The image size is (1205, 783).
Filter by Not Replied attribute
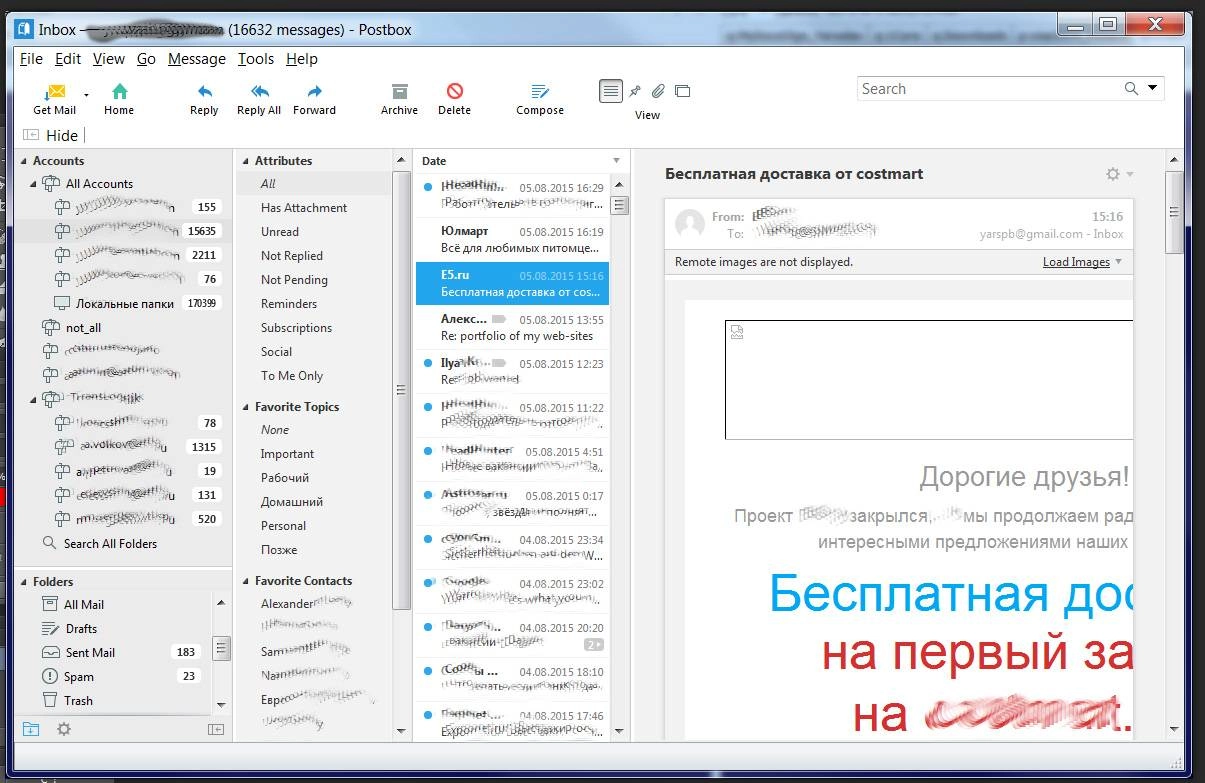pyautogui.click(x=292, y=256)
